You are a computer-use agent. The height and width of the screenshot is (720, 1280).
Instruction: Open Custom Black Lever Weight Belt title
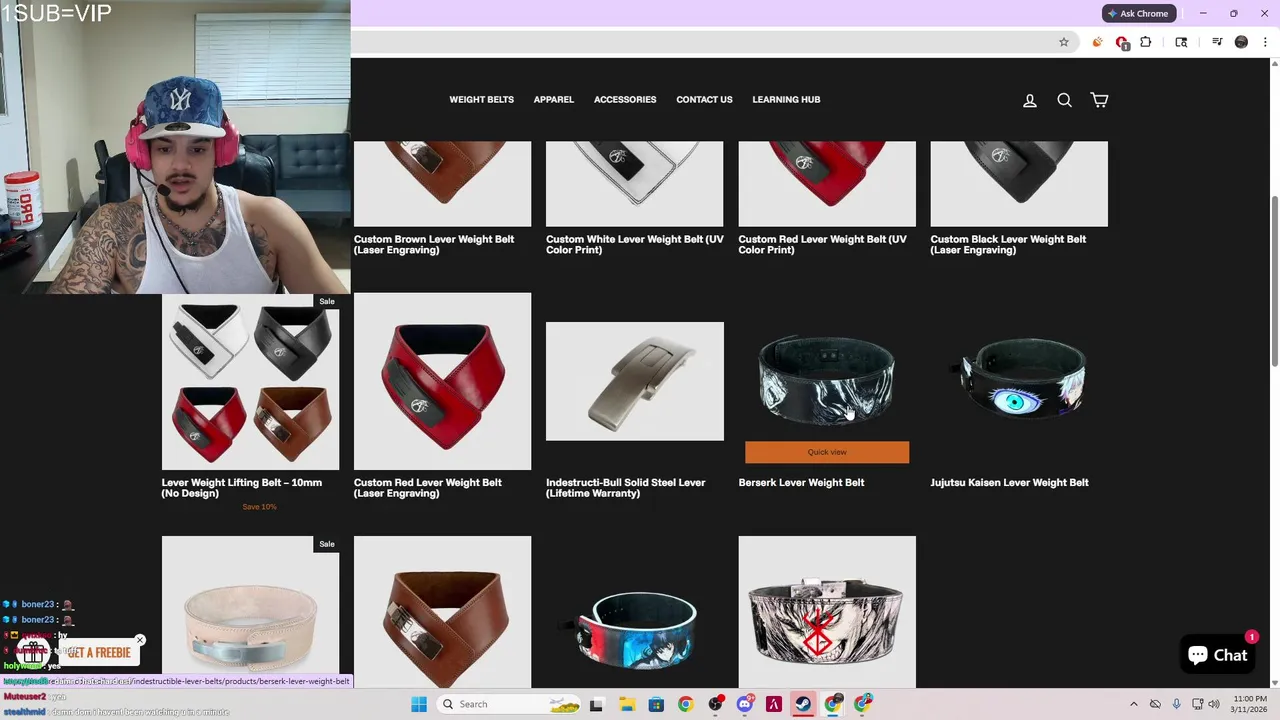pos(1008,245)
